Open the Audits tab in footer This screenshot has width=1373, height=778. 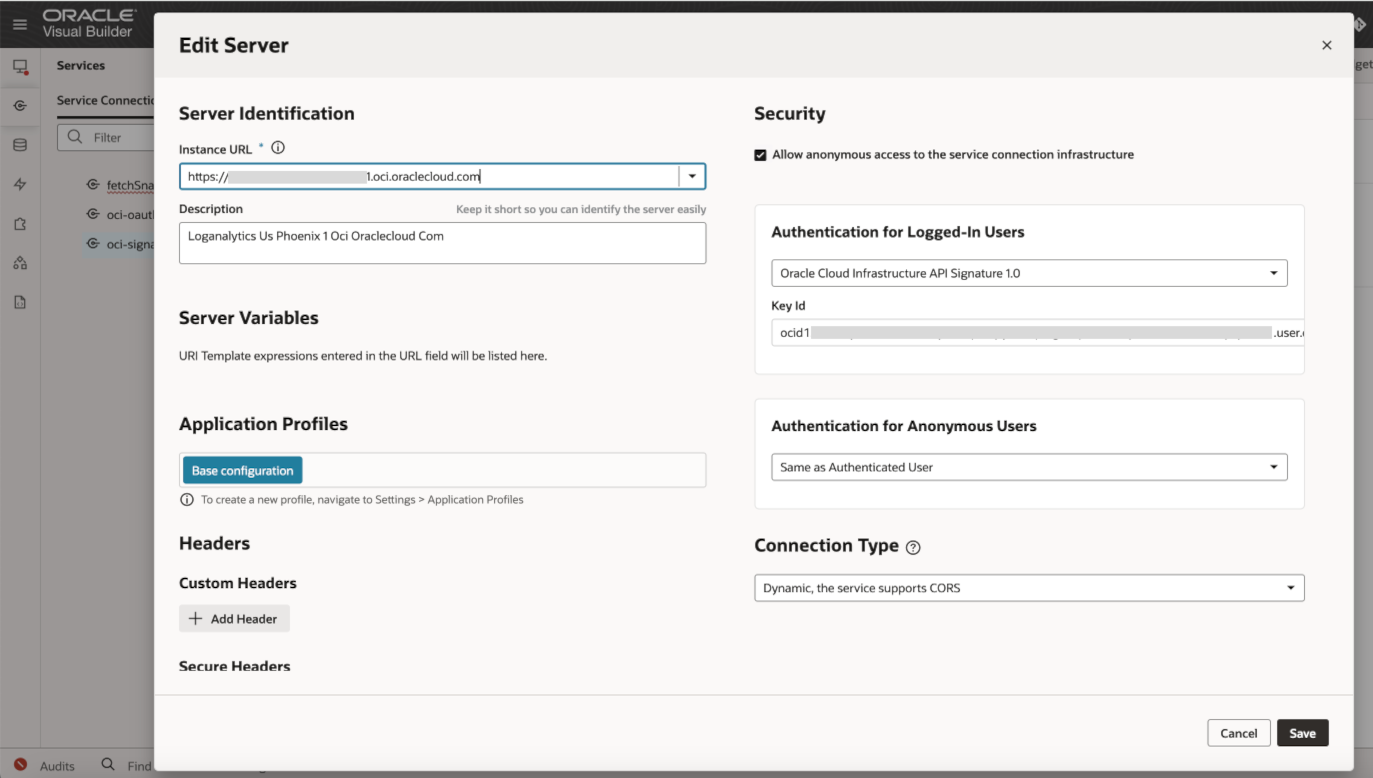click(46, 766)
